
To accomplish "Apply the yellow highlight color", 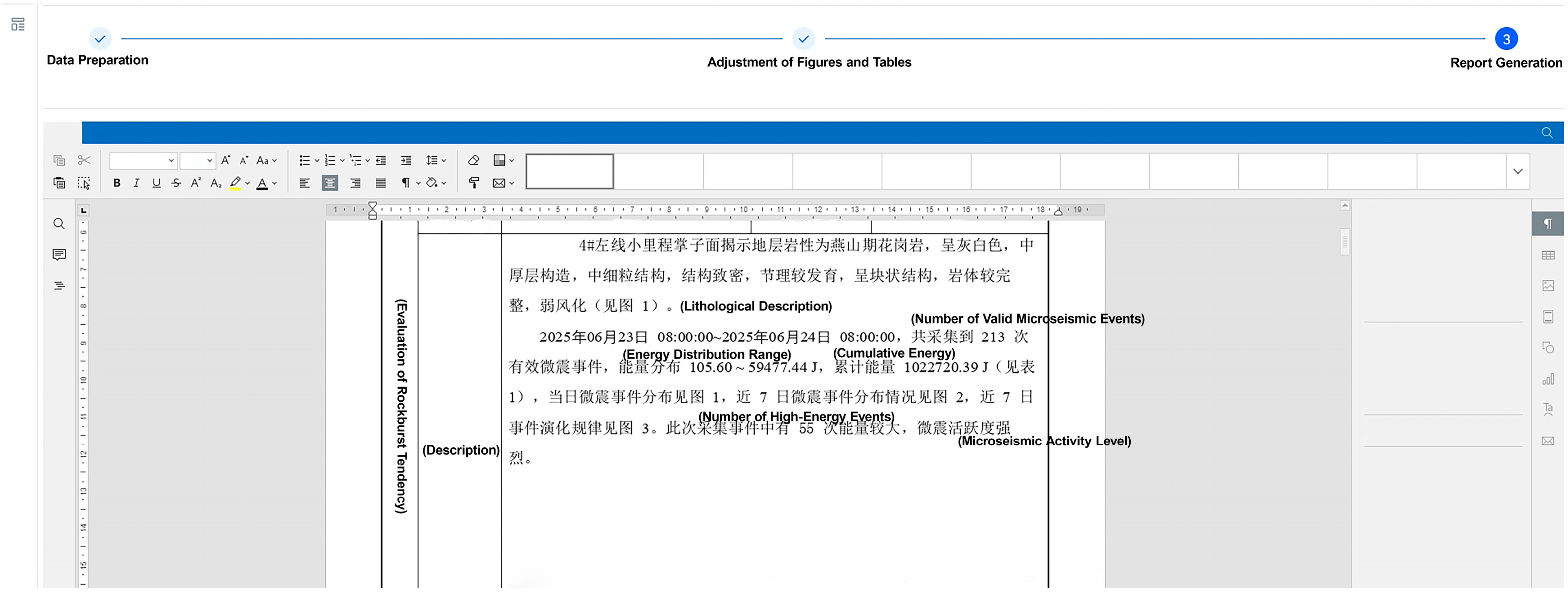I will (x=235, y=183).
